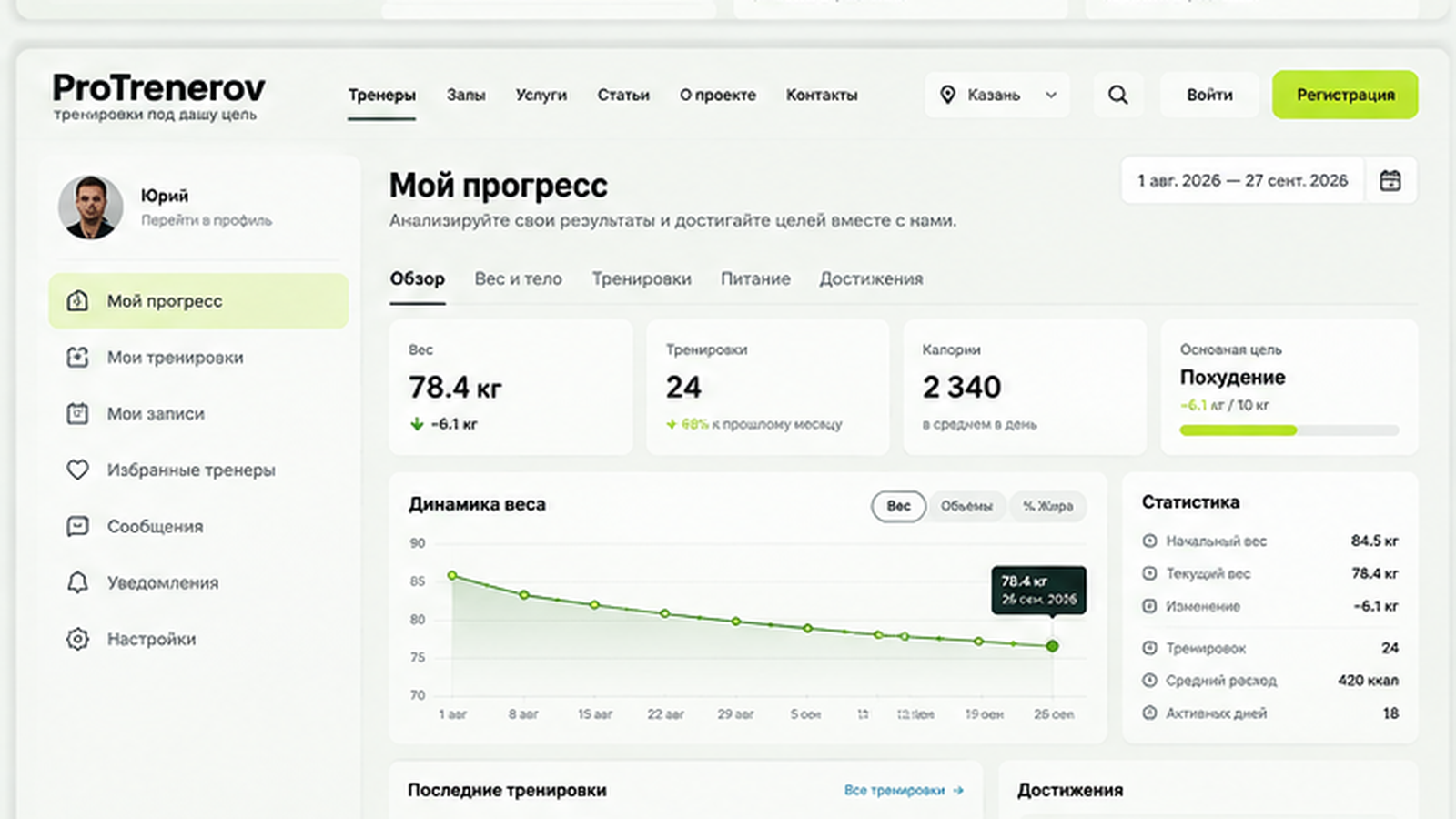Click Юрий's profile avatar

click(90, 207)
